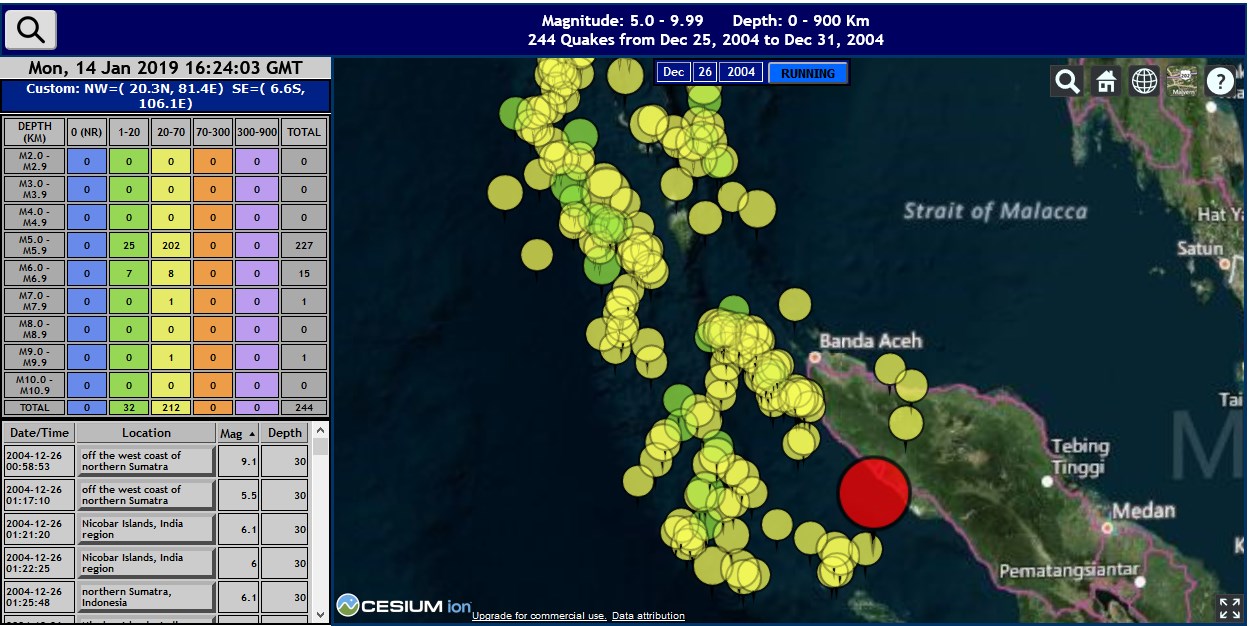
Task: Click the large red magnitude 9.1 quake marker
Action: tap(874, 493)
